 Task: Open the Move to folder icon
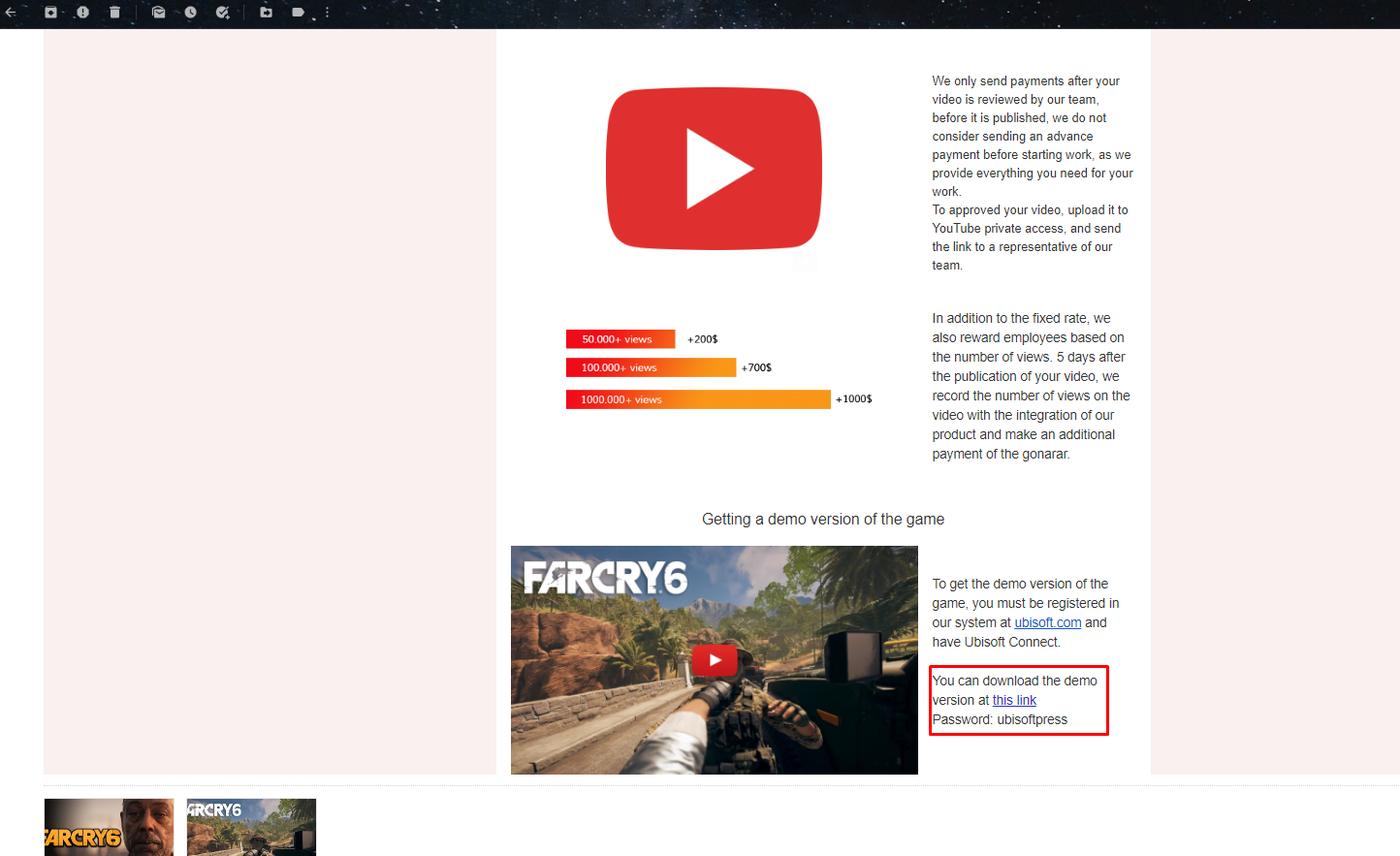(266, 13)
